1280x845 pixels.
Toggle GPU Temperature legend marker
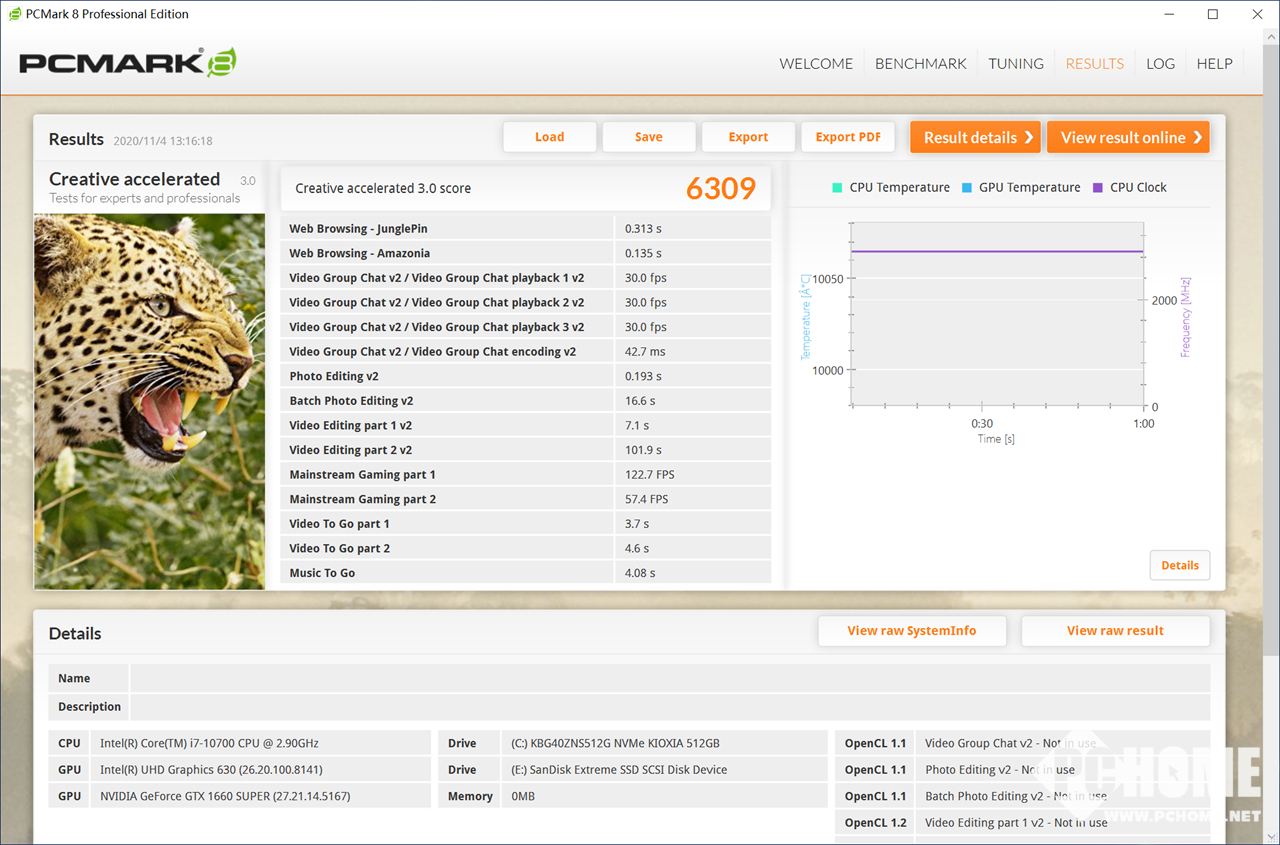966,188
